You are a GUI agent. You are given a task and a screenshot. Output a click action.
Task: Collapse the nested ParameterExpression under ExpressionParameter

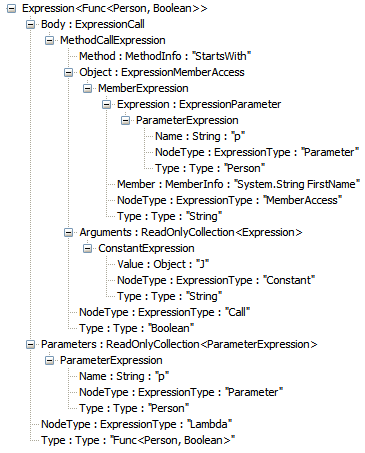(125, 120)
